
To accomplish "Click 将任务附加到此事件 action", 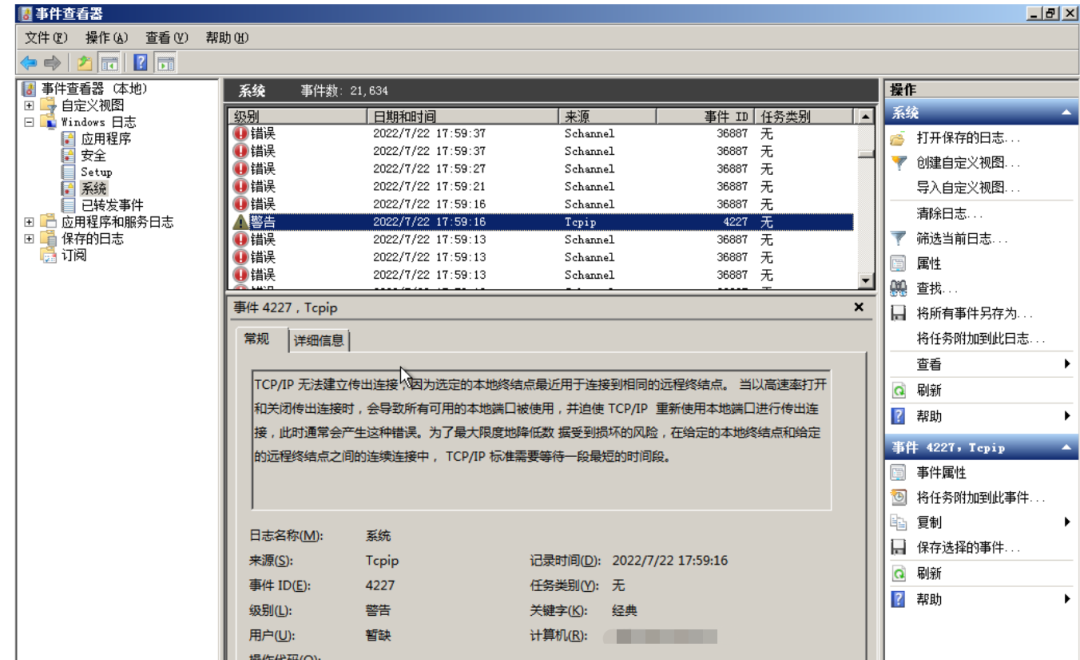I will click(x=980, y=497).
